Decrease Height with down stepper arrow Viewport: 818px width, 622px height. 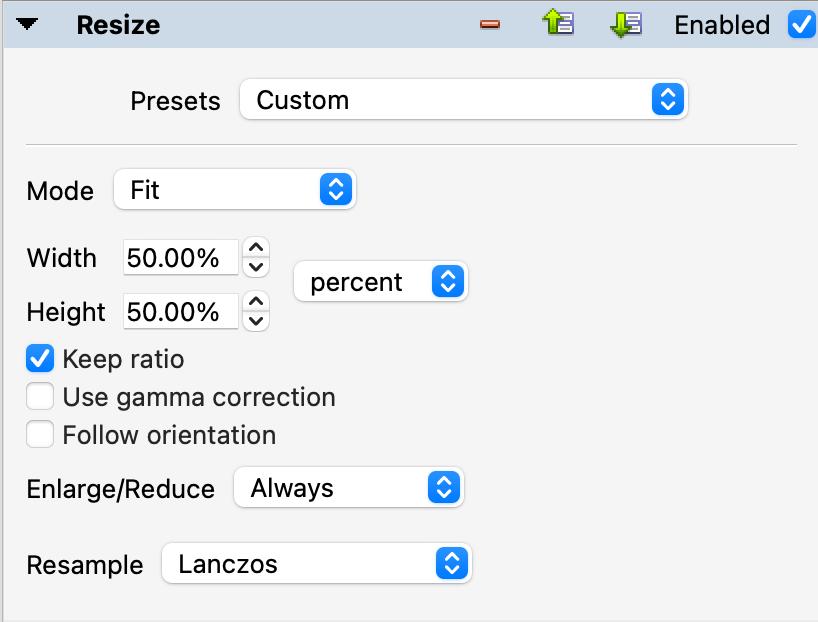tap(257, 321)
